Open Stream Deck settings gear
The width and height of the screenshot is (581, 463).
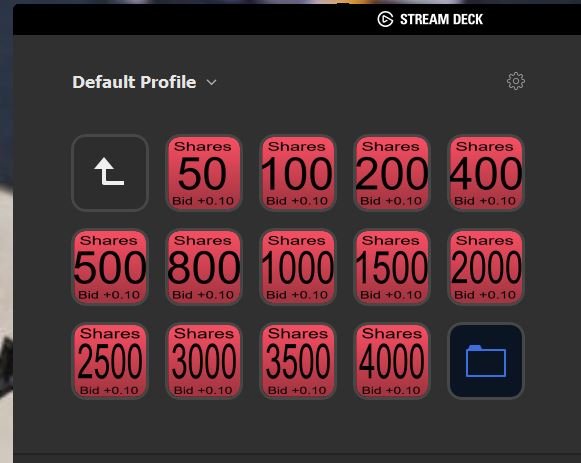tap(515, 81)
